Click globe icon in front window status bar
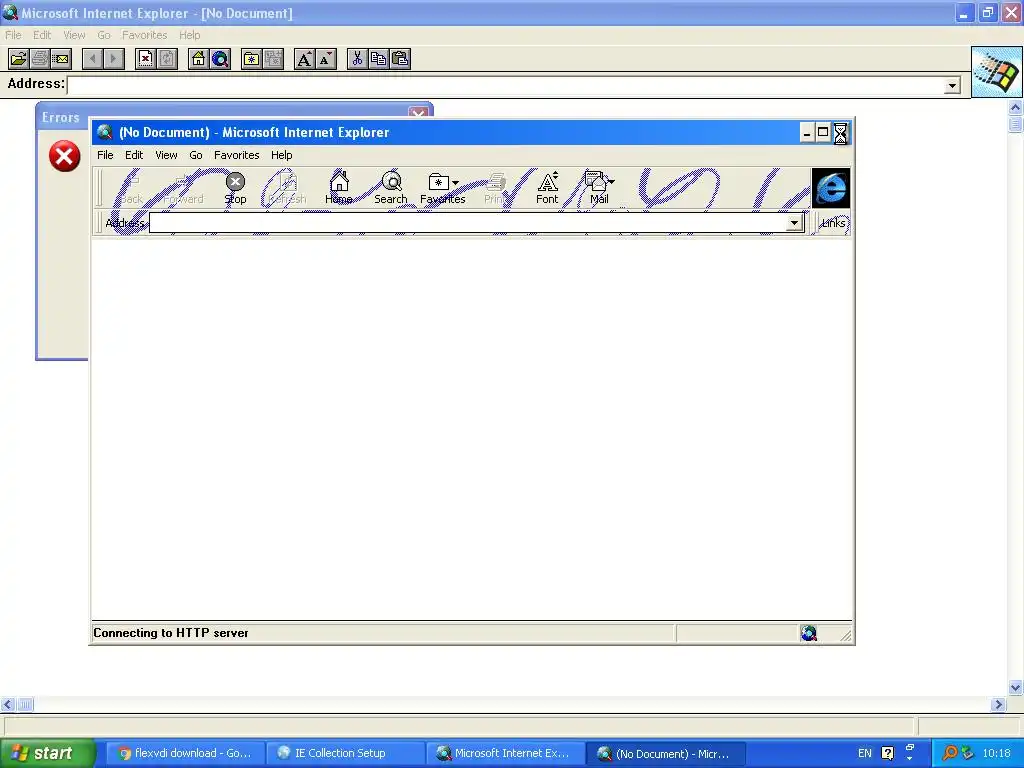1024x768 pixels. (x=808, y=633)
